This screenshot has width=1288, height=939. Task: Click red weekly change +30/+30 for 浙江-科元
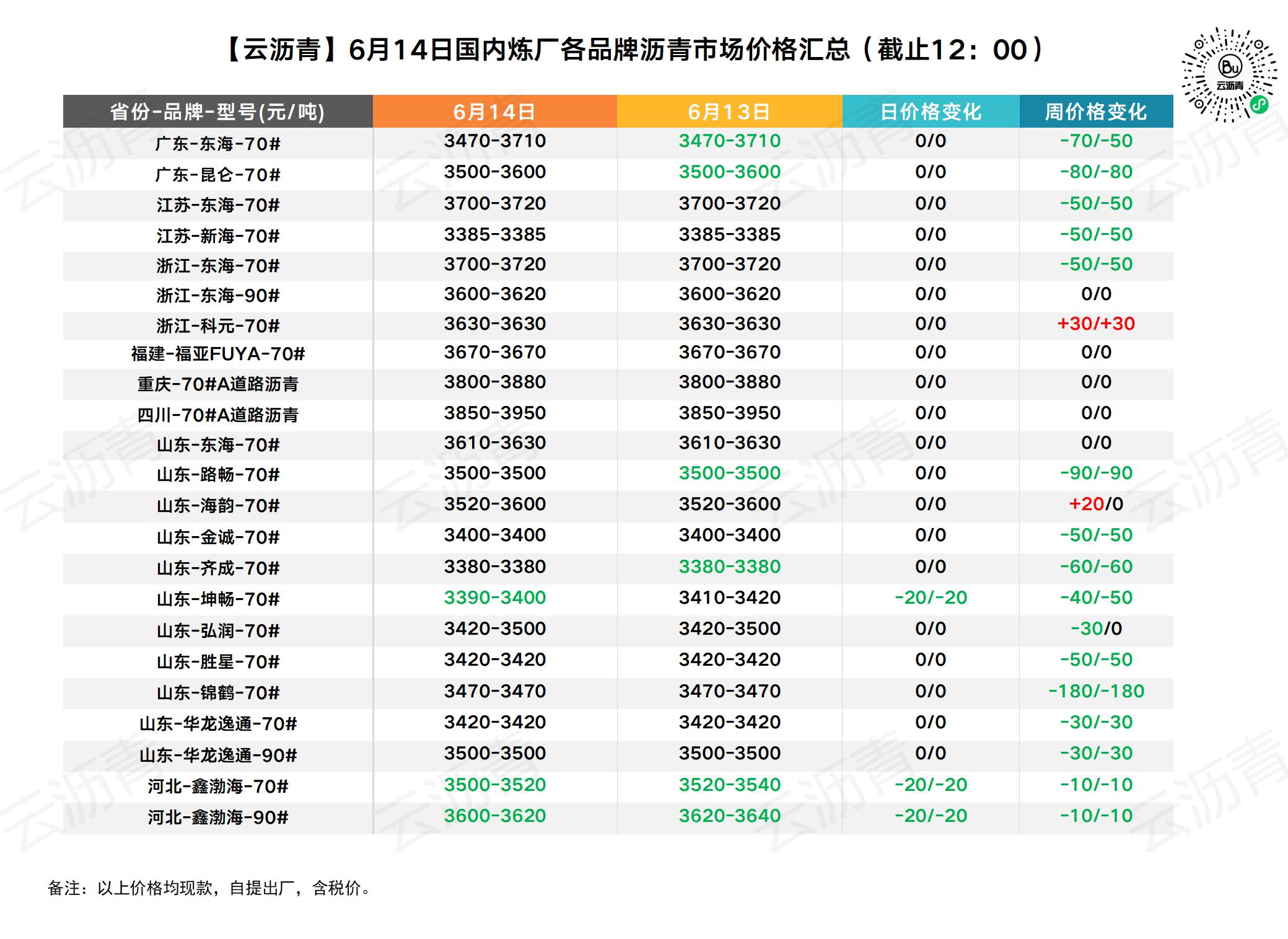pos(1096,324)
